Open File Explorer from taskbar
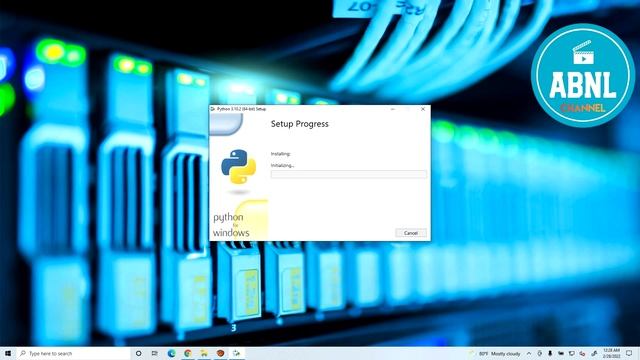This screenshot has height=360, width=640. [x=204, y=353]
